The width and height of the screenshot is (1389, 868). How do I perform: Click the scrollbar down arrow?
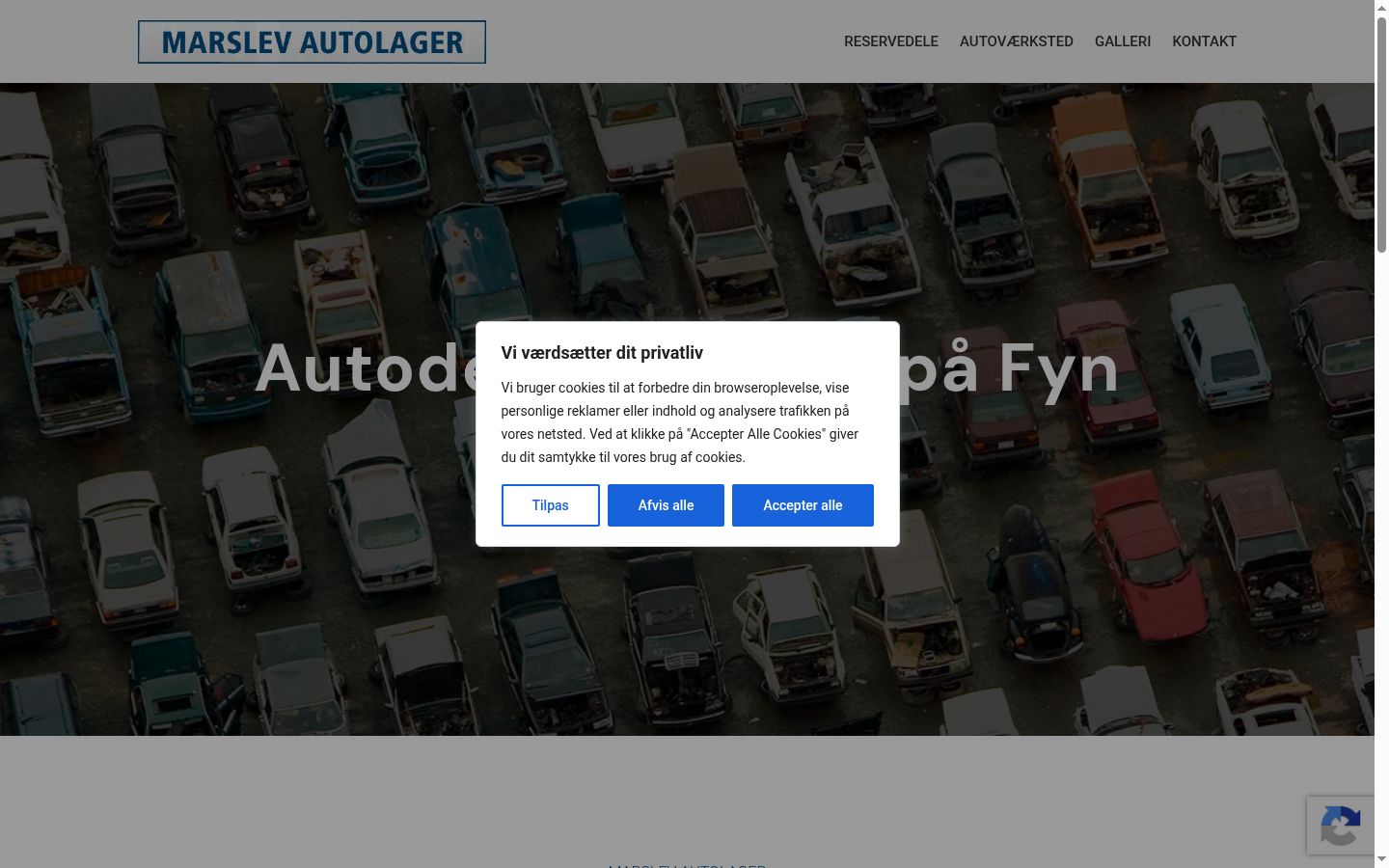[1381, 859]
